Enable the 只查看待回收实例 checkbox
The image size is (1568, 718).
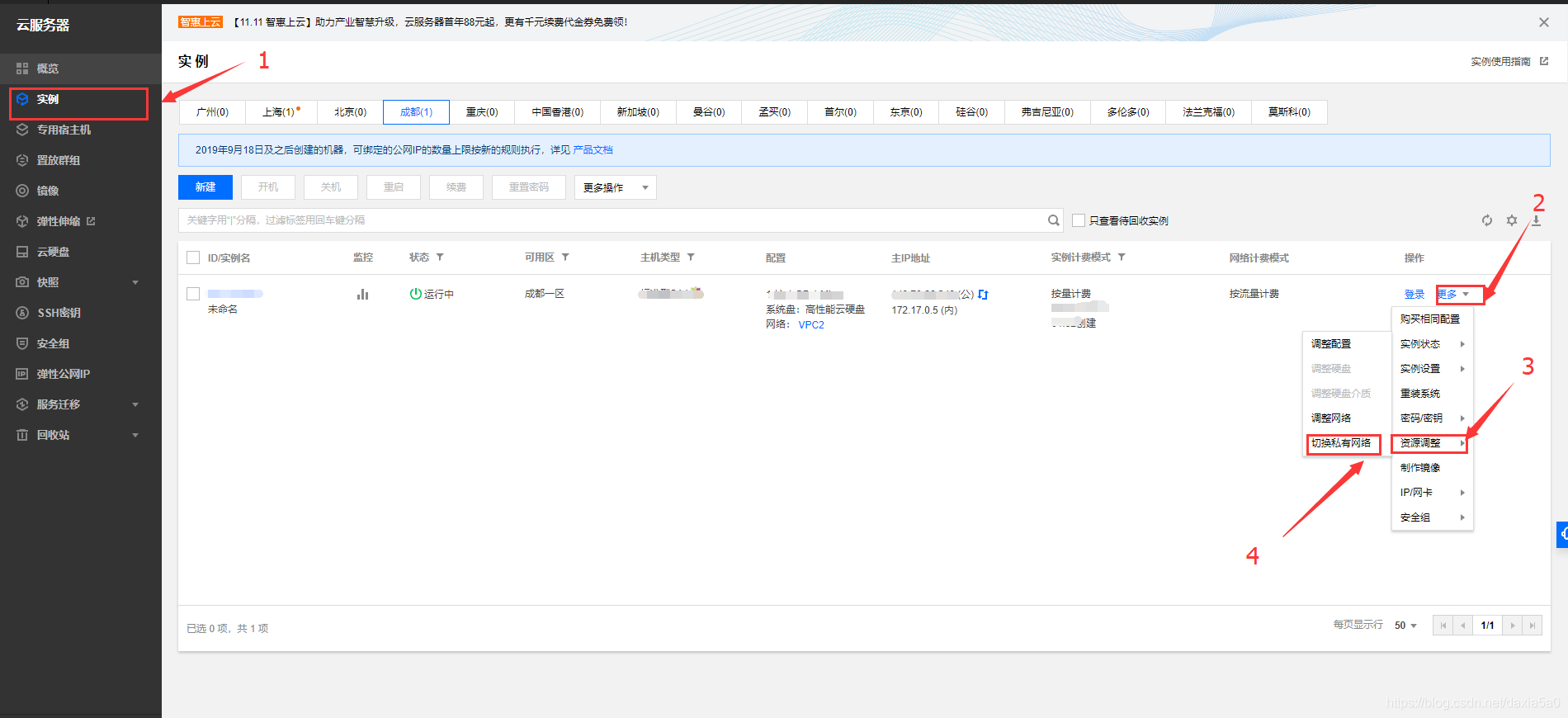click(1079, 220)
